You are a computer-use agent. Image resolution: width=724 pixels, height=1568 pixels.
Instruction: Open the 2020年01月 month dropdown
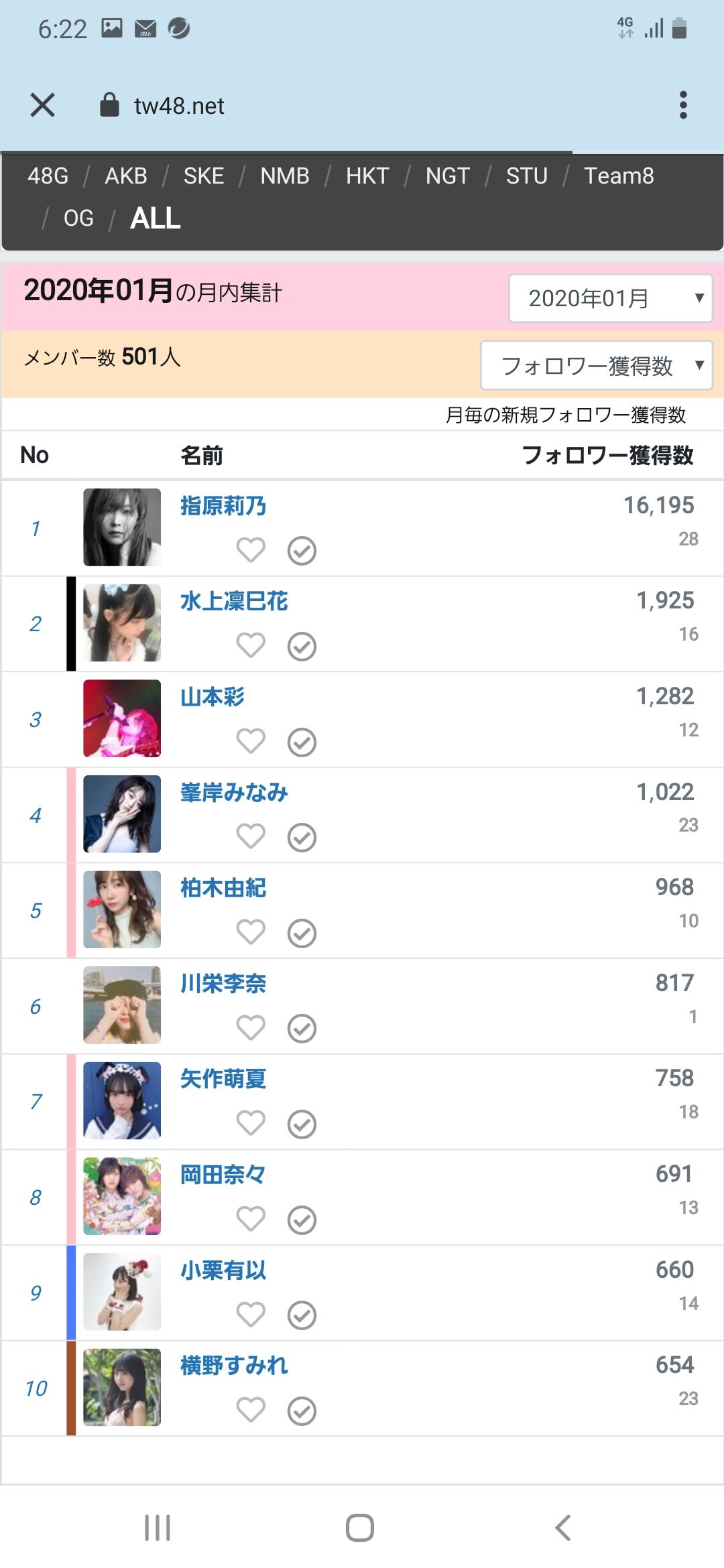[610, 298]
